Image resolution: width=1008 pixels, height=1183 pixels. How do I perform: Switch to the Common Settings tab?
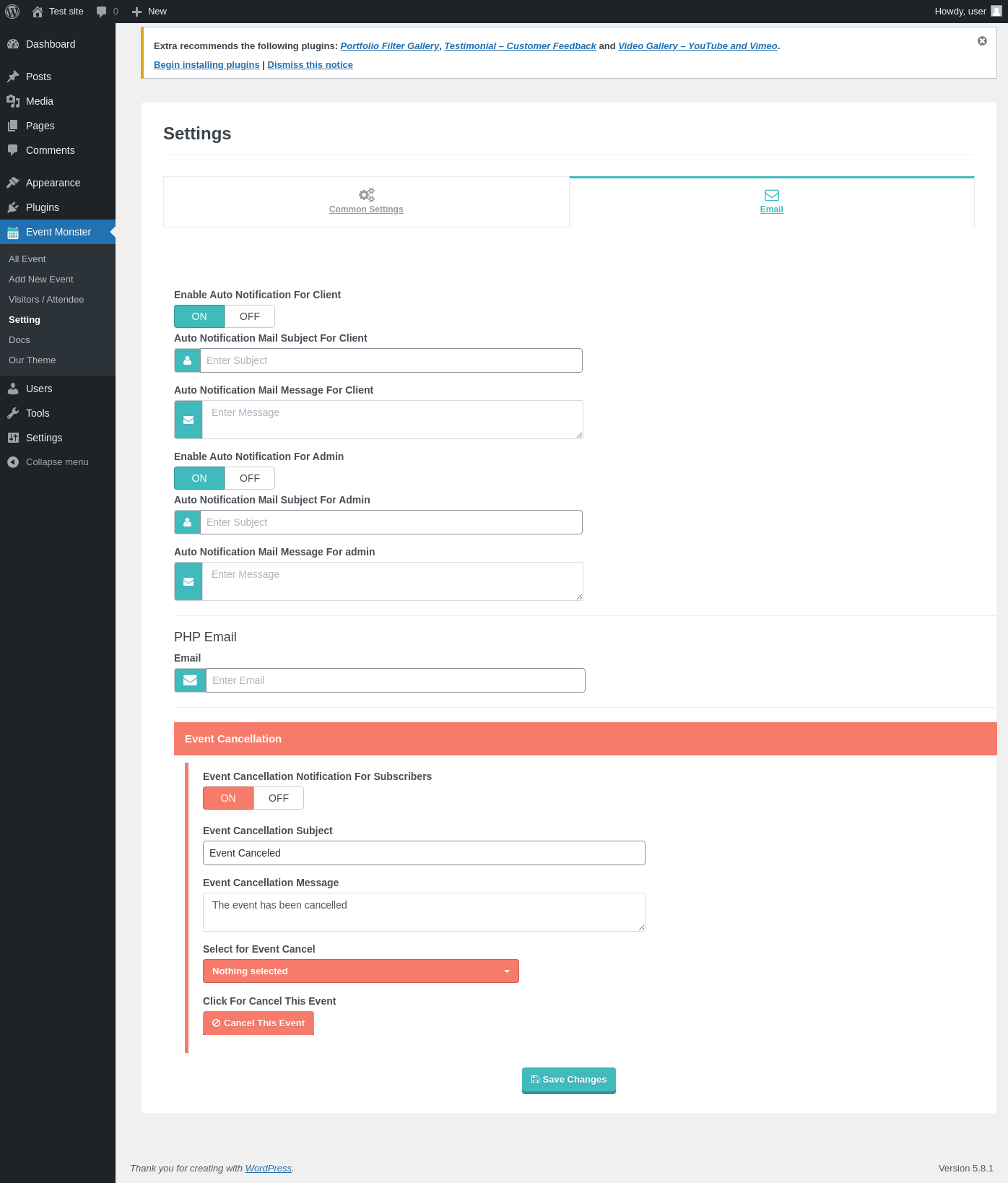pos(366,202)
